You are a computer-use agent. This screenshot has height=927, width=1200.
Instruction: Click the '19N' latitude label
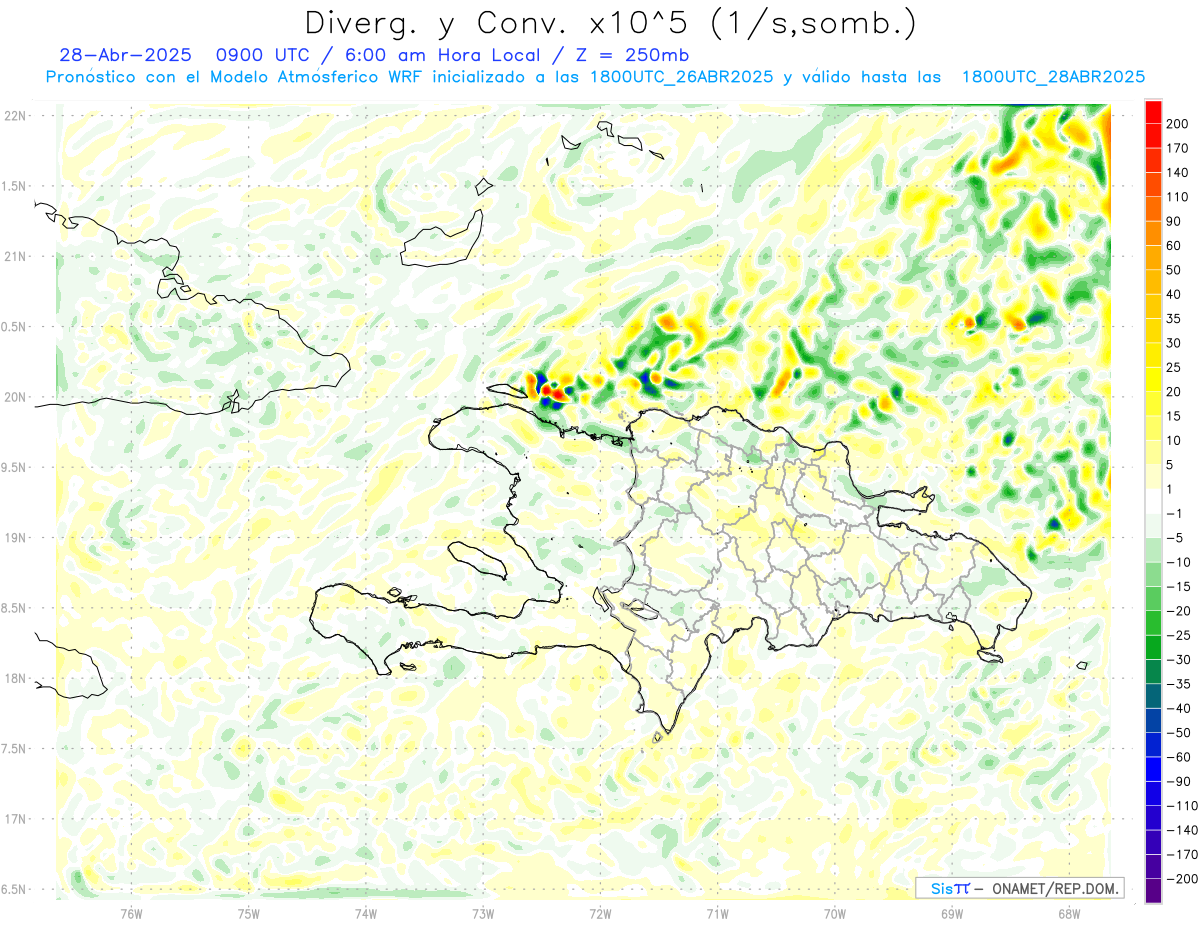[x=15, y=538]
